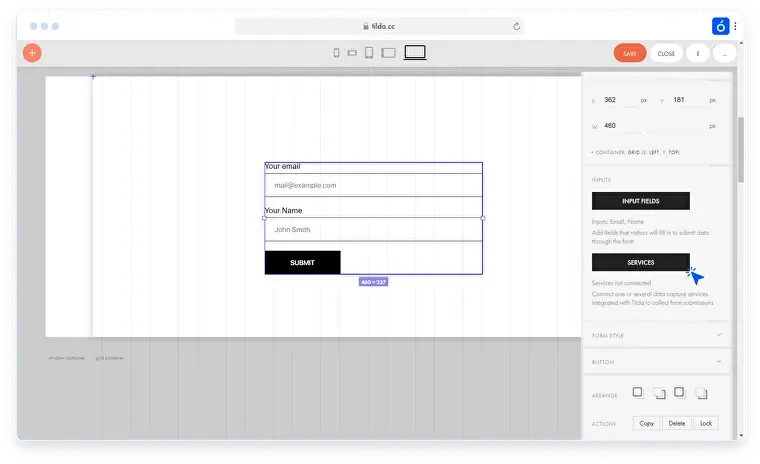Click the orange plus add-element button

(x=32, y=53)
